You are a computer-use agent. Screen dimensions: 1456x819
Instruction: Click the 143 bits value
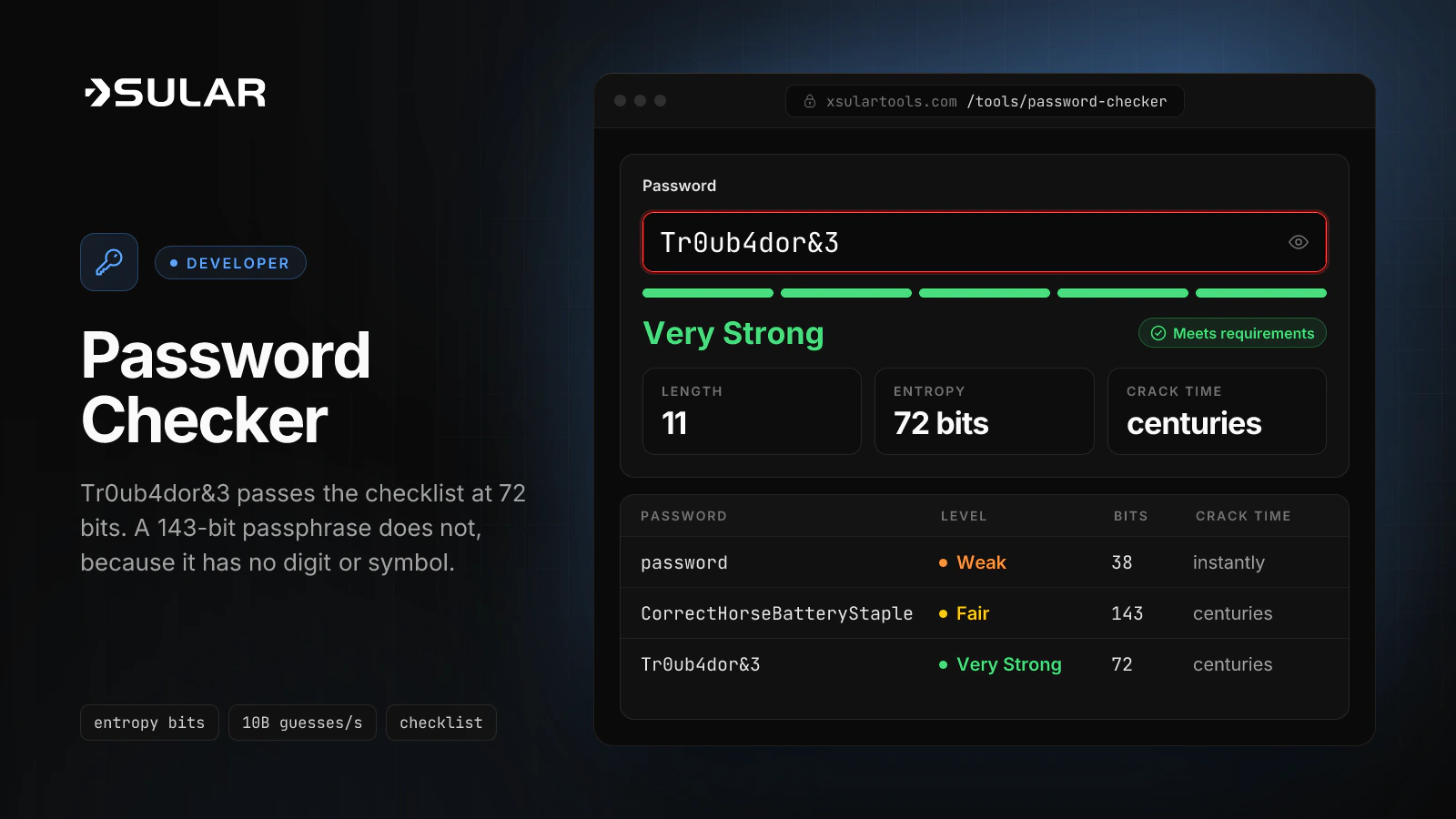1127,613
